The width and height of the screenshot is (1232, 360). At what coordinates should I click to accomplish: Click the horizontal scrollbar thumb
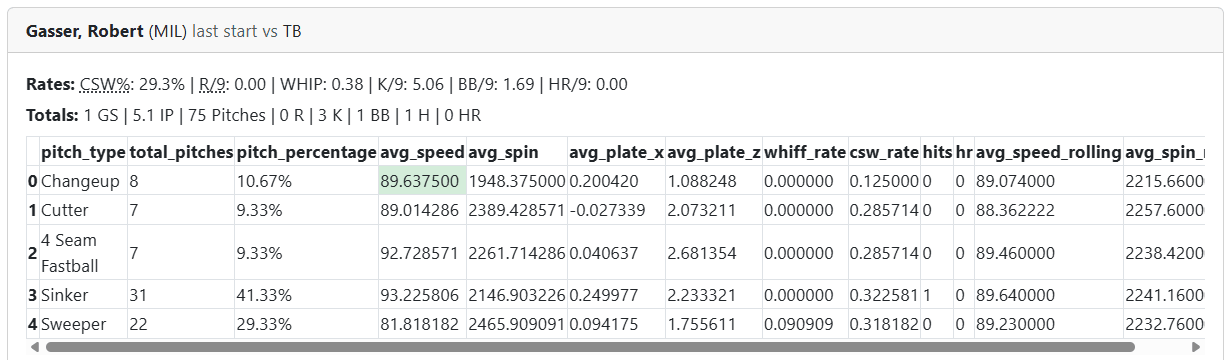click(590, 347)
